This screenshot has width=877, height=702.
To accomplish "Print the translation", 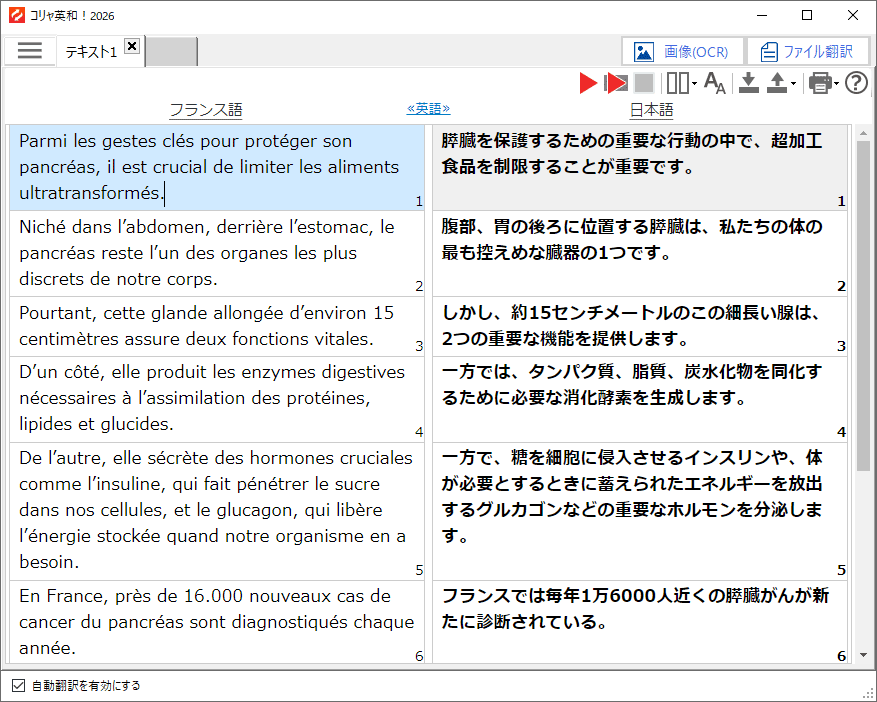I will (820, 83).
